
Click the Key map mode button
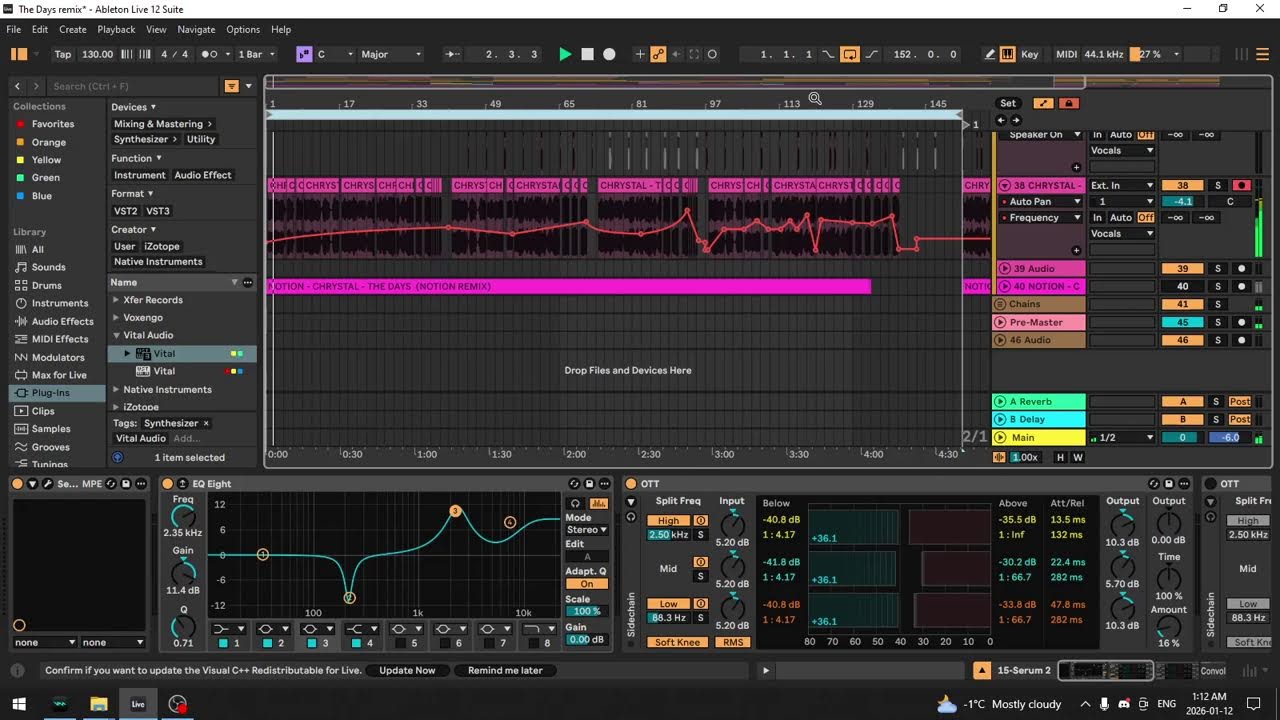click(1030, 54)
